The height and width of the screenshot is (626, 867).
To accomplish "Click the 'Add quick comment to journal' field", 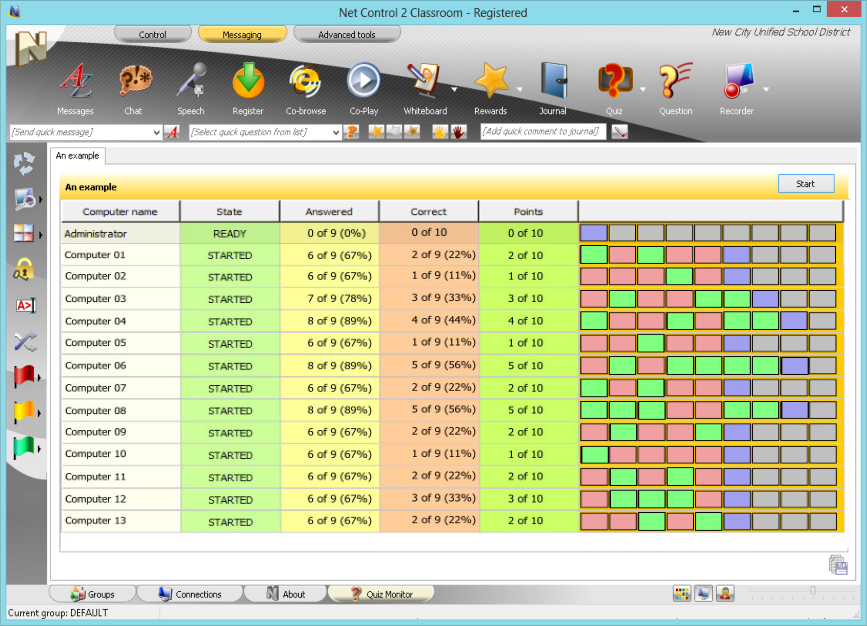I will click(543, 132).
